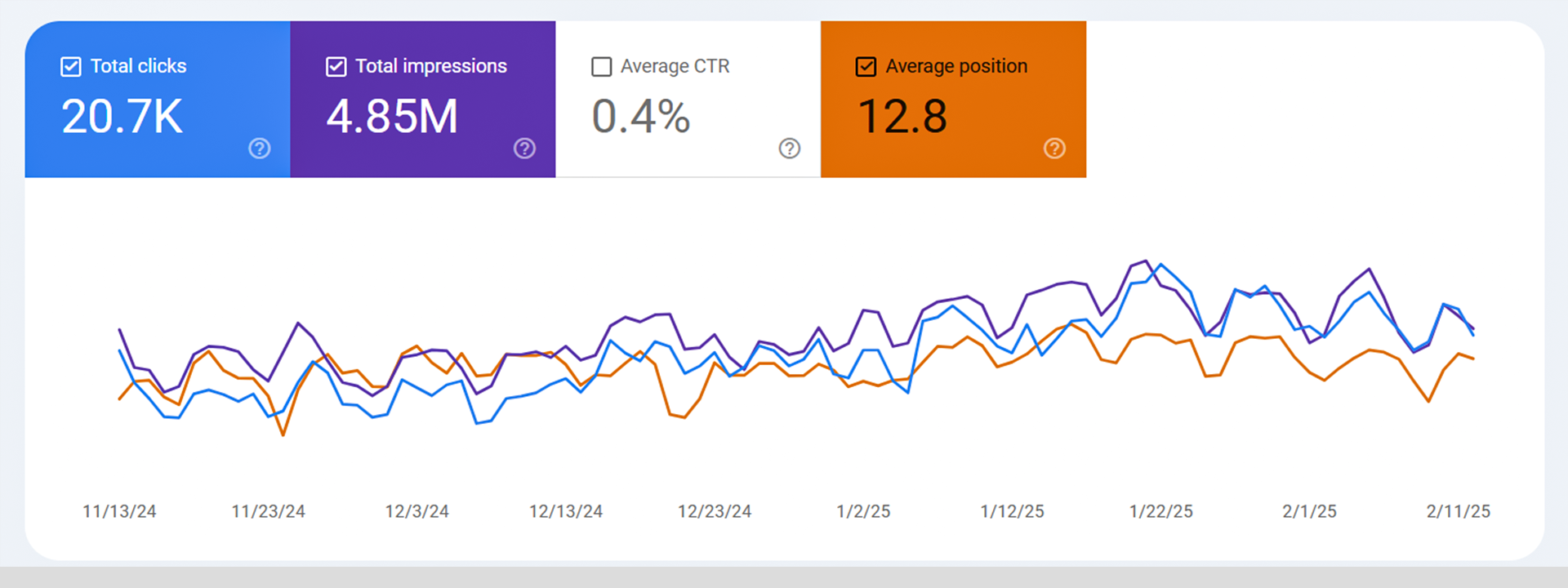Uncheck the Total clicks checkbox

71,67
